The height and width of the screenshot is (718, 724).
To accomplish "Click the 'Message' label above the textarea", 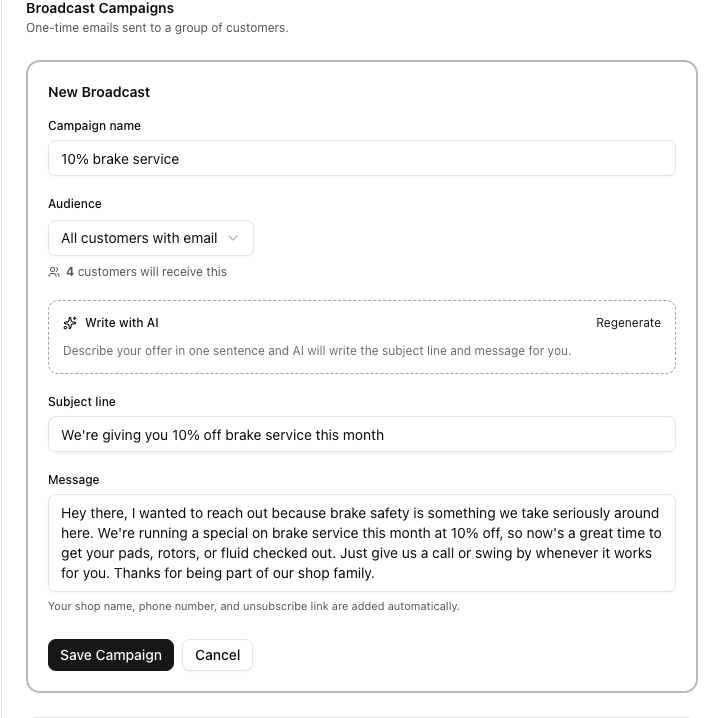I will click(74, 480).
